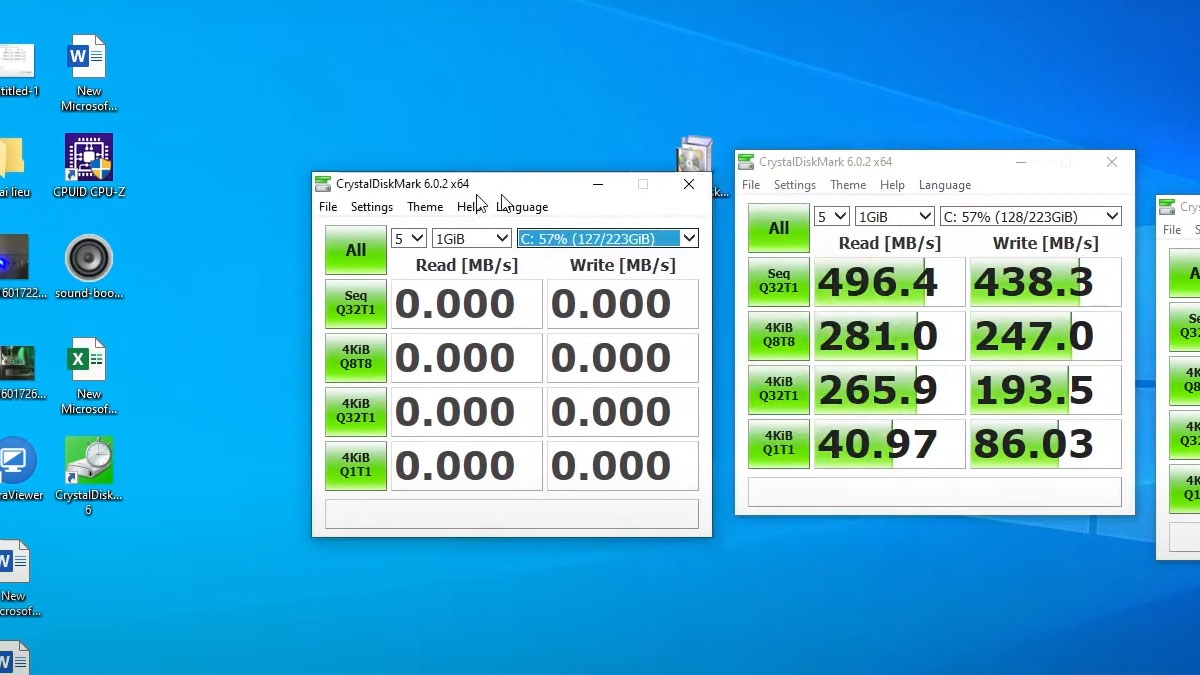The height and width of the screenshot is (675, 1200).
Task: Click the status comment field in front window
Action: tap(511, 513)
